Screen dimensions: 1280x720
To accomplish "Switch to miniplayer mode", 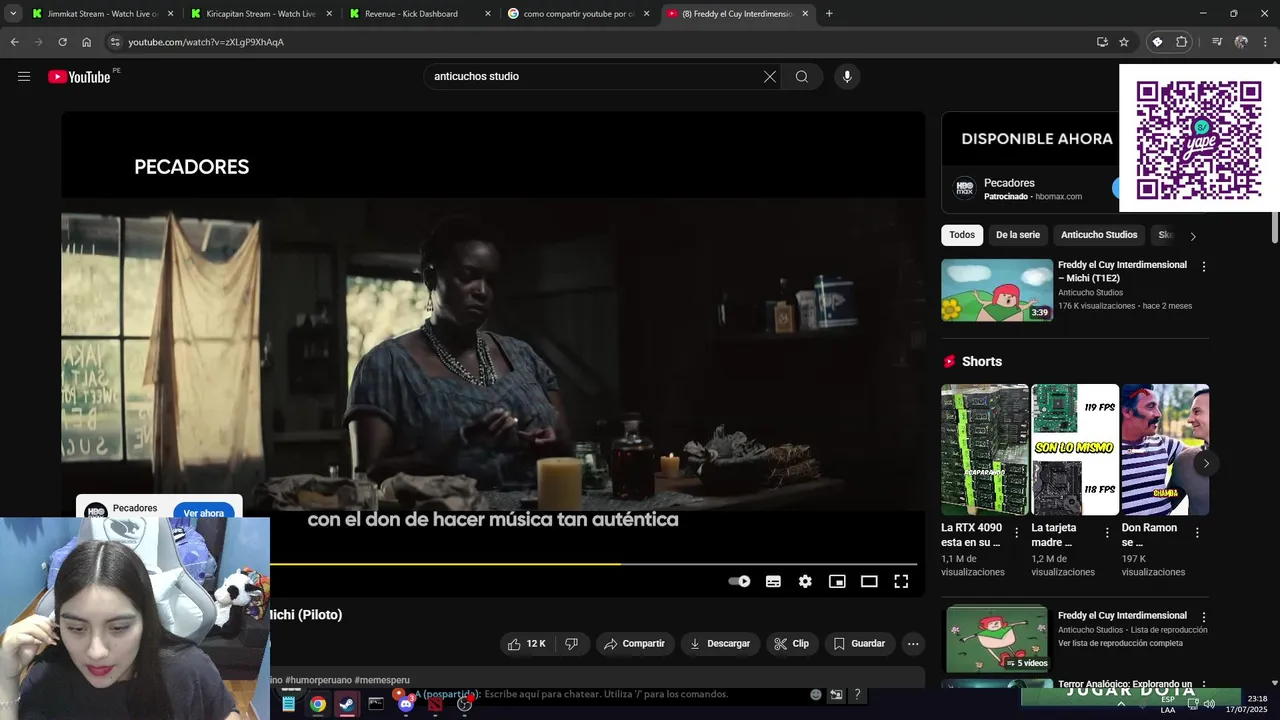I will (837, 581).
